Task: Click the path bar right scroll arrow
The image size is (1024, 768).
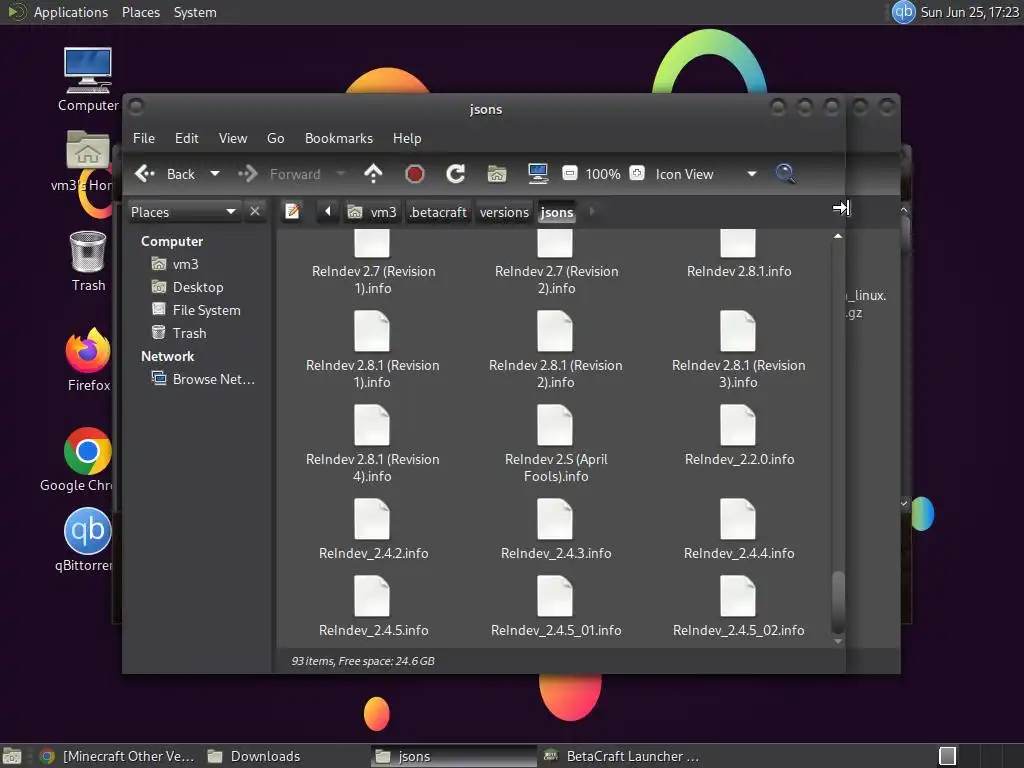Action: point(592,212)
